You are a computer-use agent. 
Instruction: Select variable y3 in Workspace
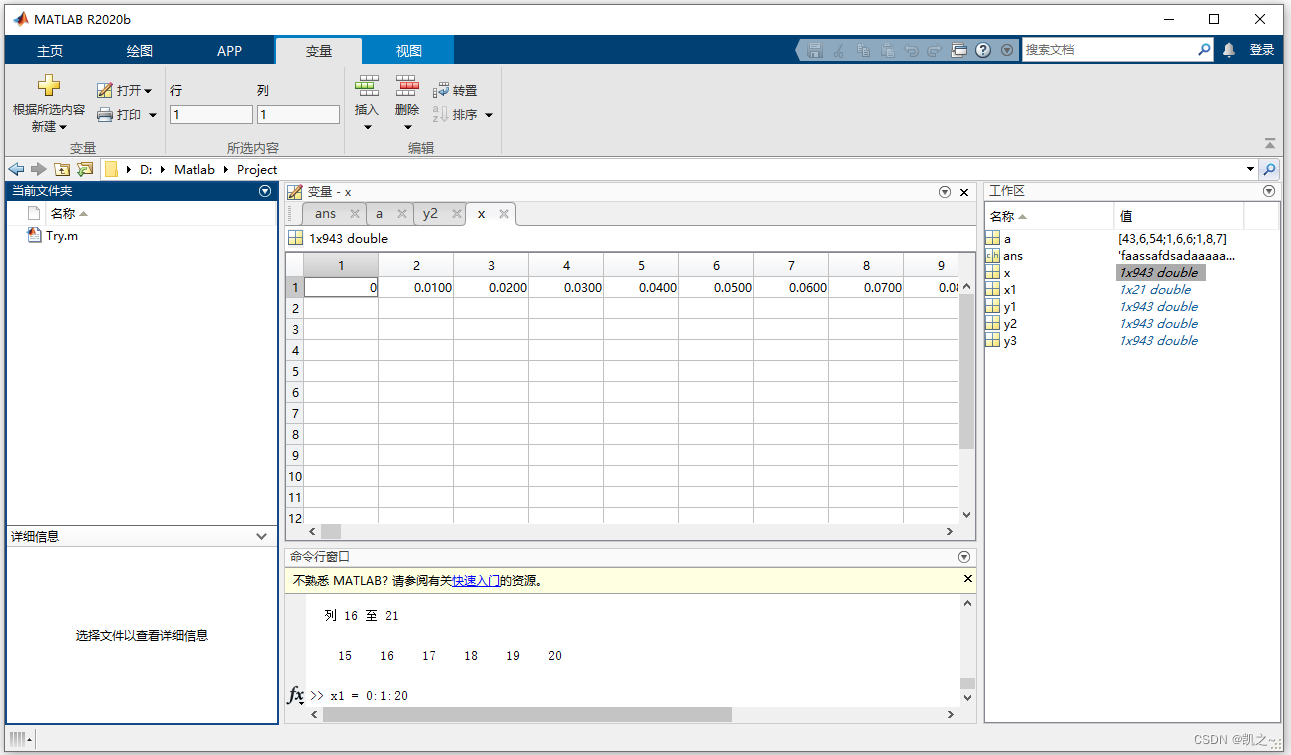pyautogui.click(x=1010, y=341)
